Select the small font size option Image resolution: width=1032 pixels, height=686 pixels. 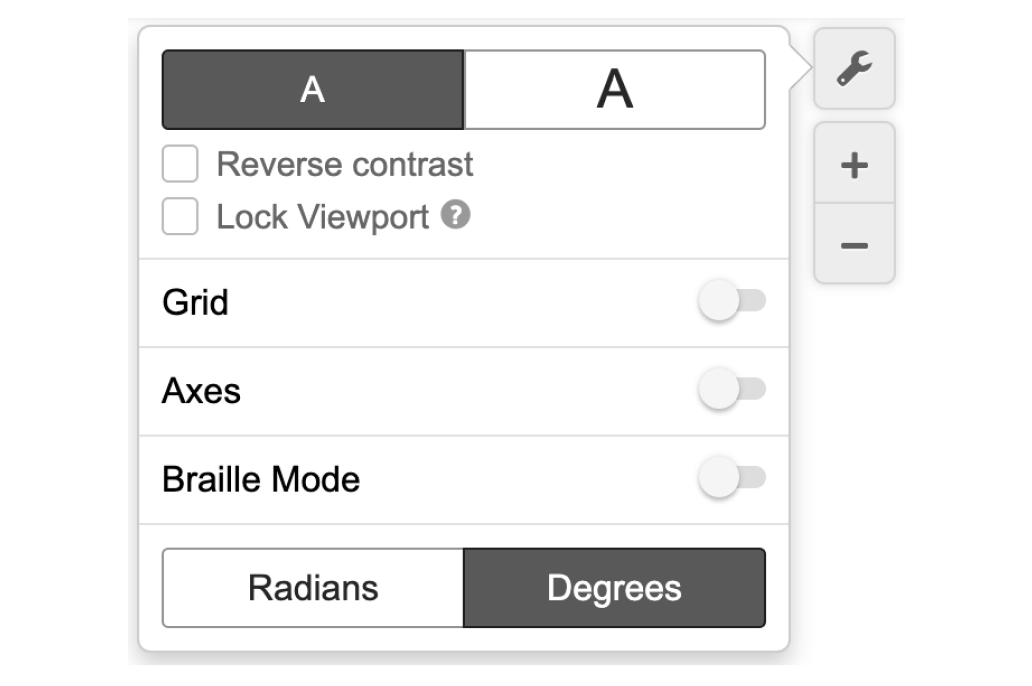[313, 89]
